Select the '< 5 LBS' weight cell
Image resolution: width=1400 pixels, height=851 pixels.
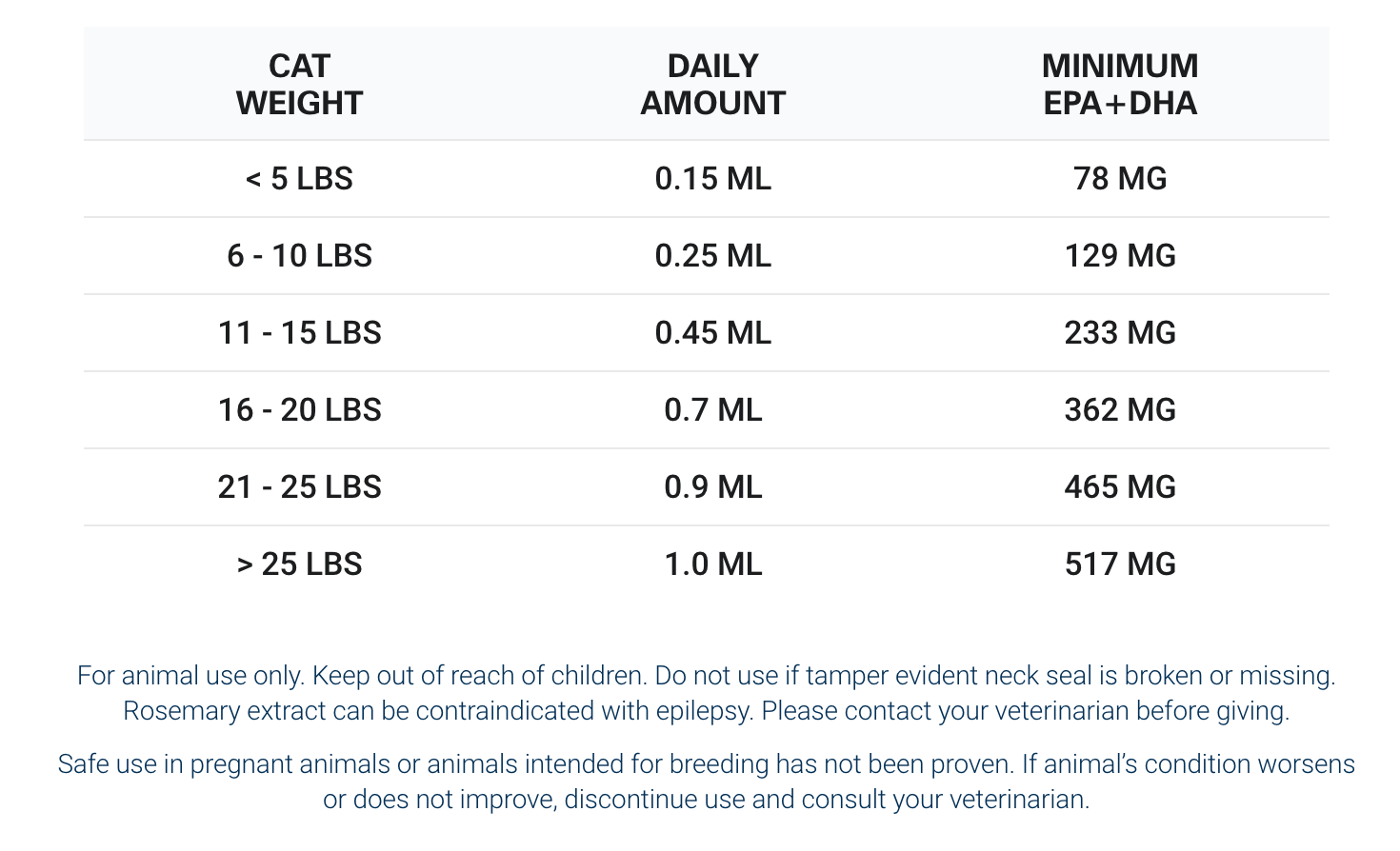pyautogui.click(x=299, y=179)
